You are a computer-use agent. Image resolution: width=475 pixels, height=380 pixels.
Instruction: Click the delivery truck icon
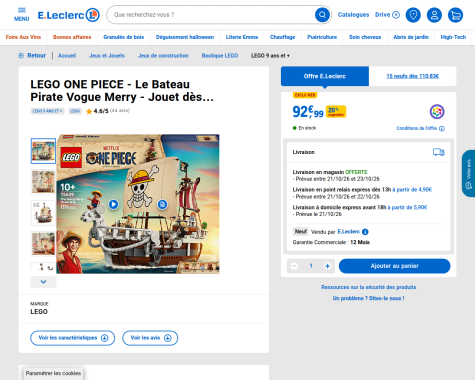click(x=439, y=152)
